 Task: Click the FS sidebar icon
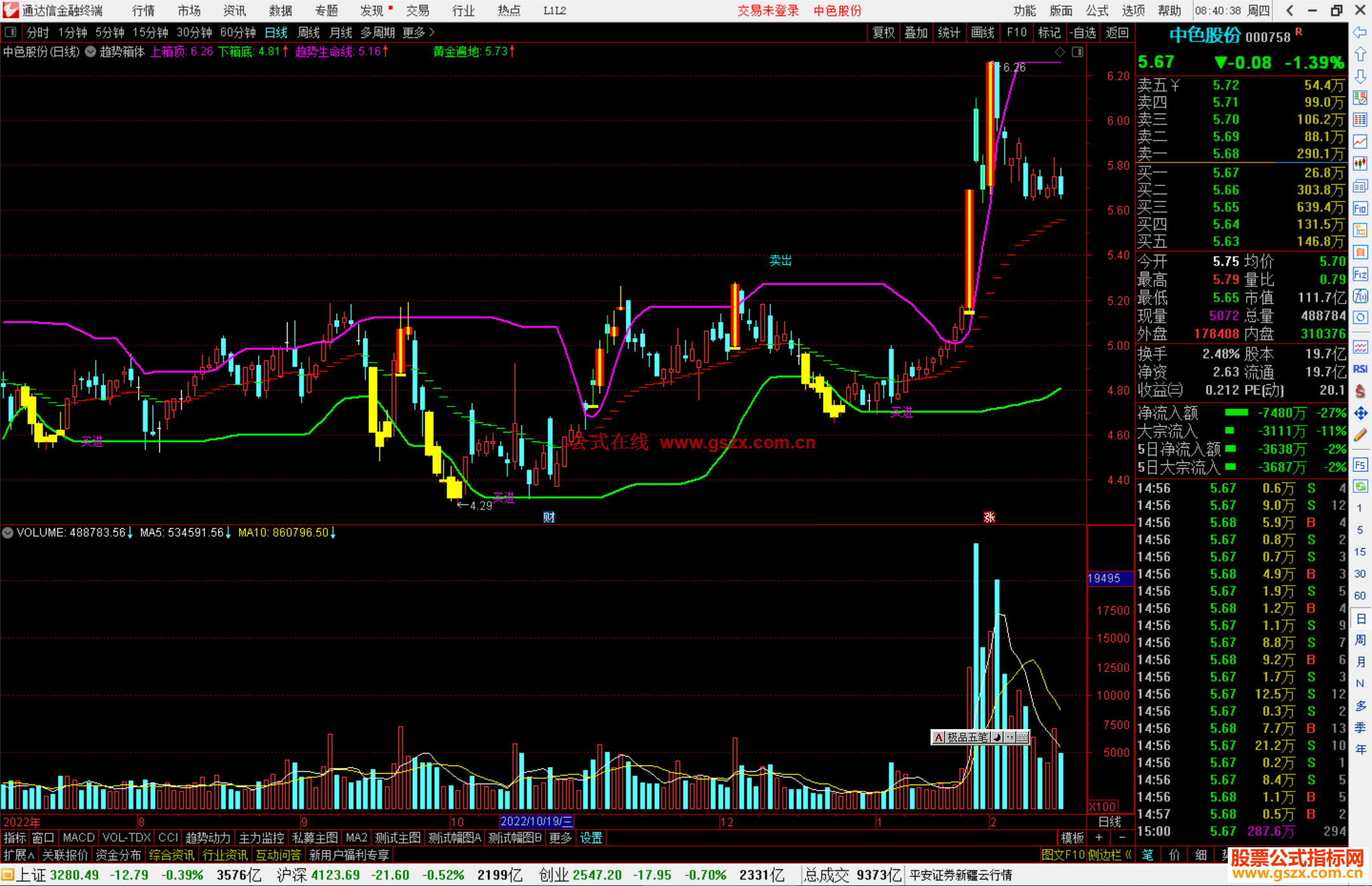click(x=1360, y=465)
